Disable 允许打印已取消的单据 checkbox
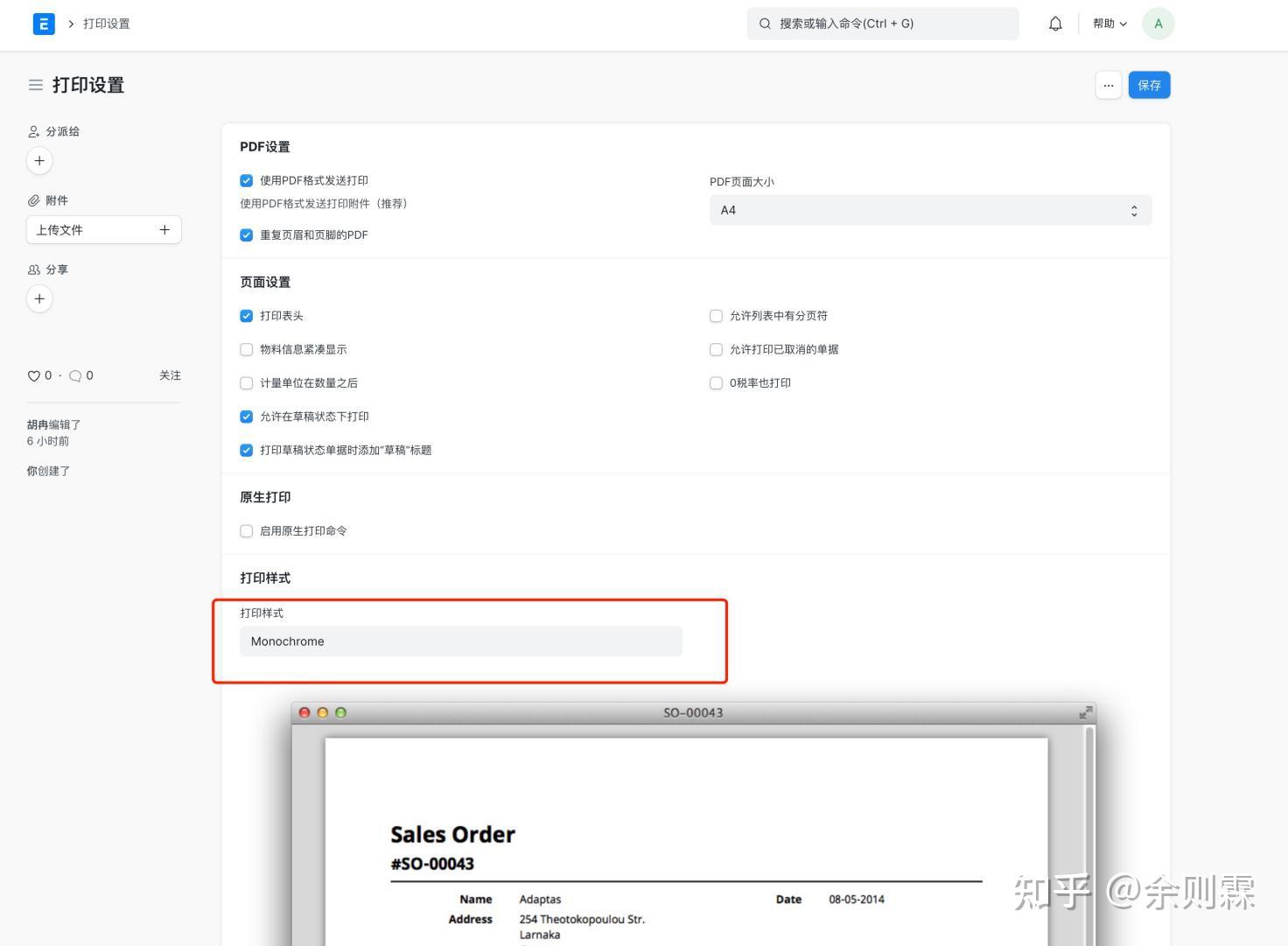Screen dimensions: 1288x946 coord(716,349)
